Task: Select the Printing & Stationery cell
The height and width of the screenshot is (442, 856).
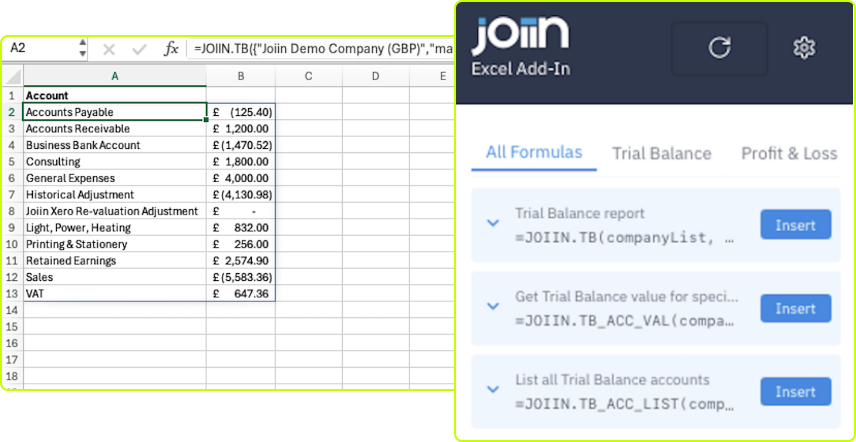Action: pos(115,244)
